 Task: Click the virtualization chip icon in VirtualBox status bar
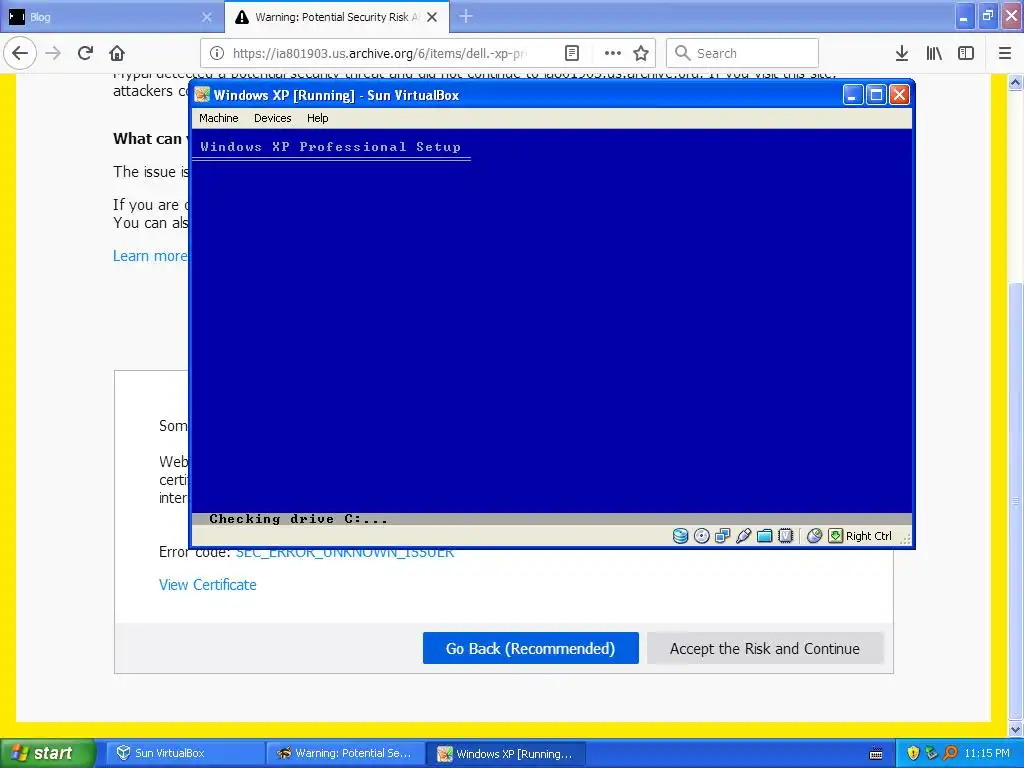[x=786, y=536]
